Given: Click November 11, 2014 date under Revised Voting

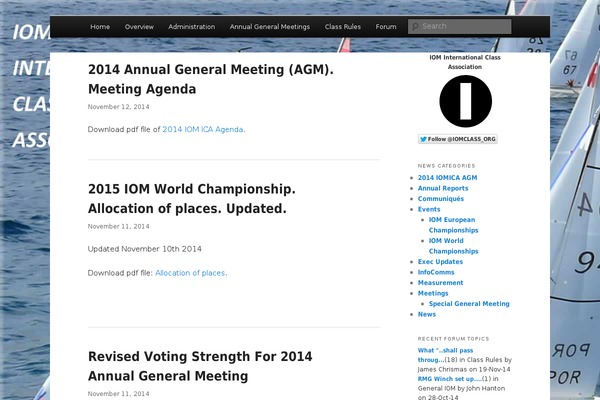Looking at the screenshot, I should tap(119, 393).
